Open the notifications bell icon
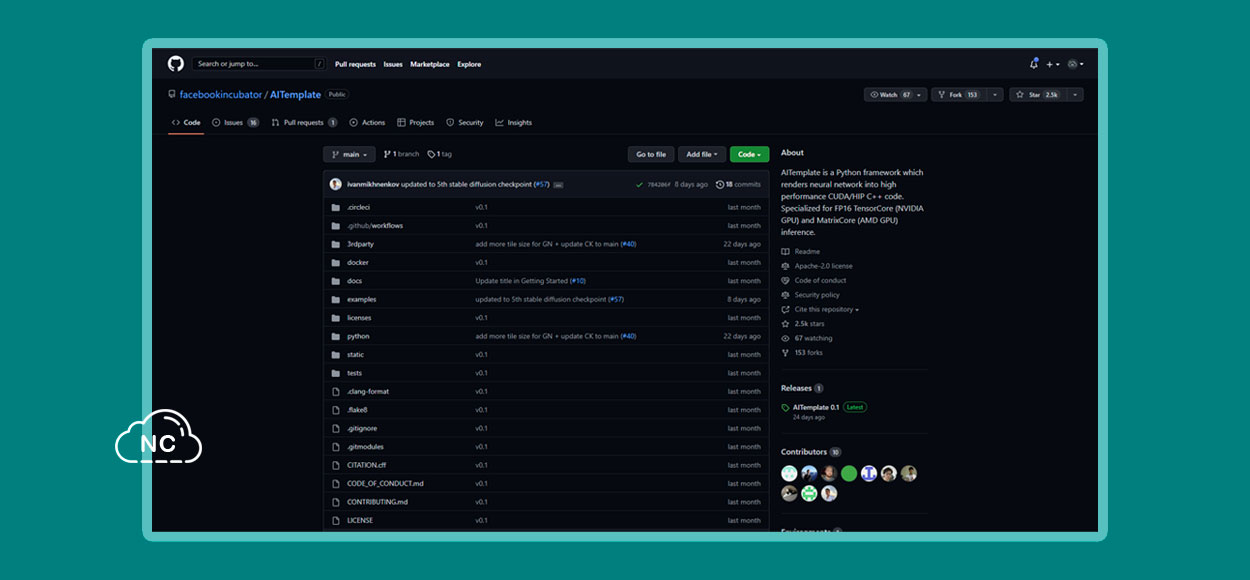This screenshot has width=1250, height=580. click(1034, 64)
